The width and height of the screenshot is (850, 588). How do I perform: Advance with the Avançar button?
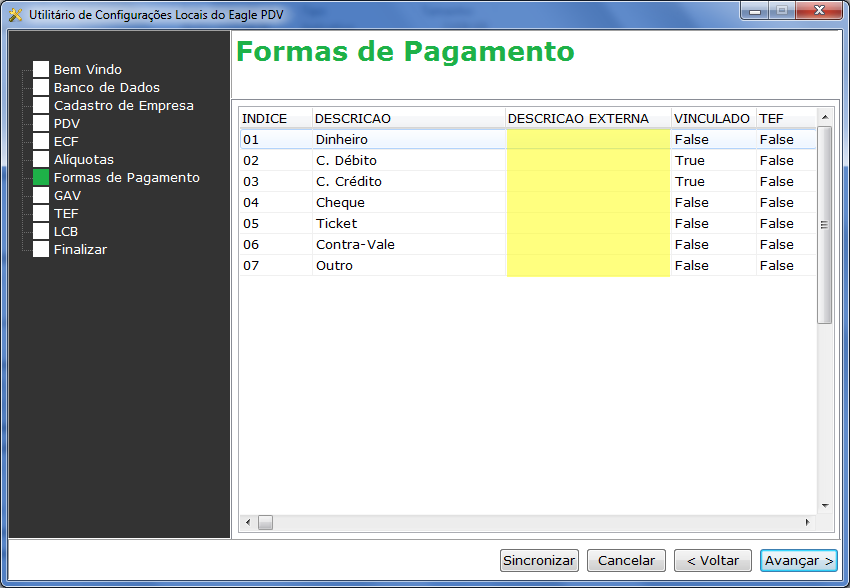799,560
